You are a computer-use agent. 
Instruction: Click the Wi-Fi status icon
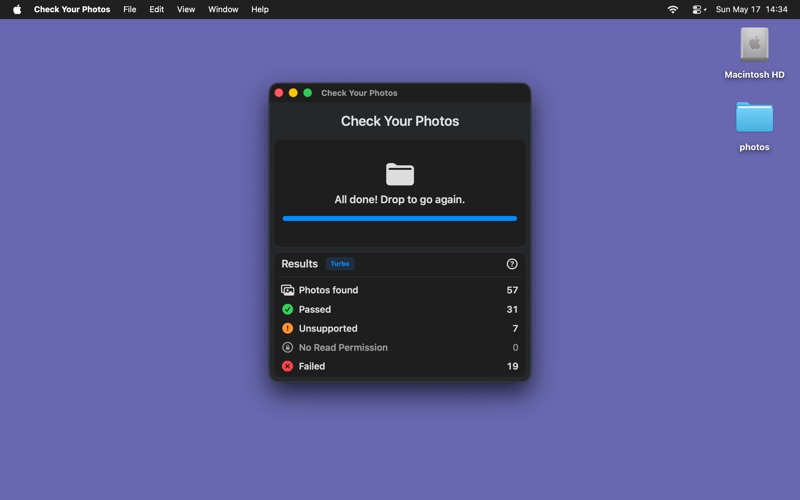[x=672, y=9]
